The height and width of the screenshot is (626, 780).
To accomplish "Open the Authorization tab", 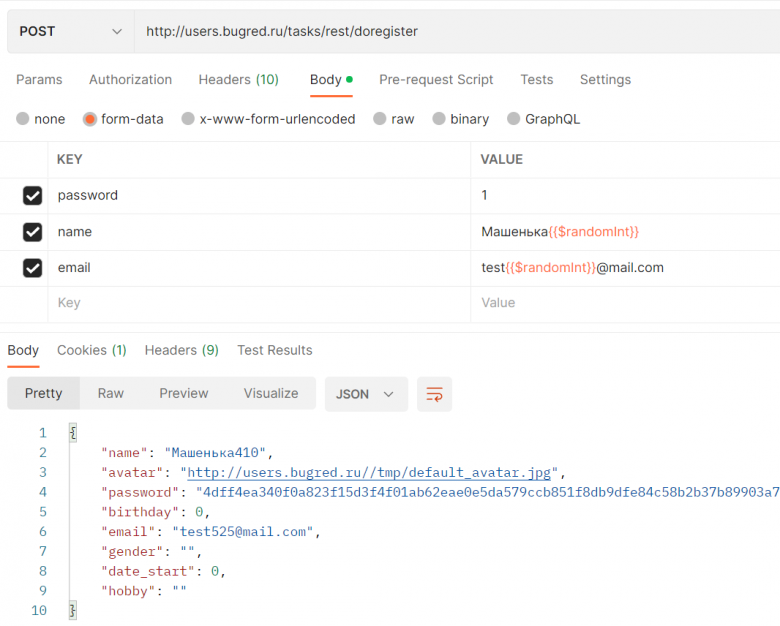I will point(130,80).
